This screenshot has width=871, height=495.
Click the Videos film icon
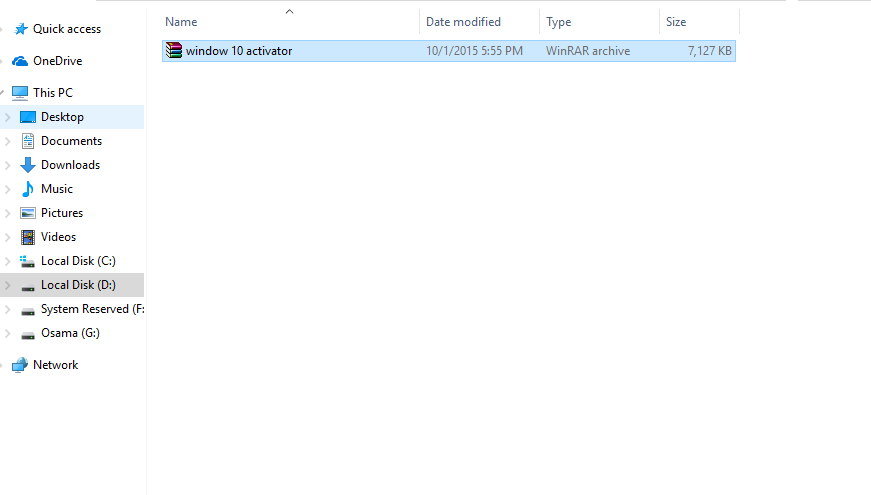pyautogui.click(x=28, y=237)
